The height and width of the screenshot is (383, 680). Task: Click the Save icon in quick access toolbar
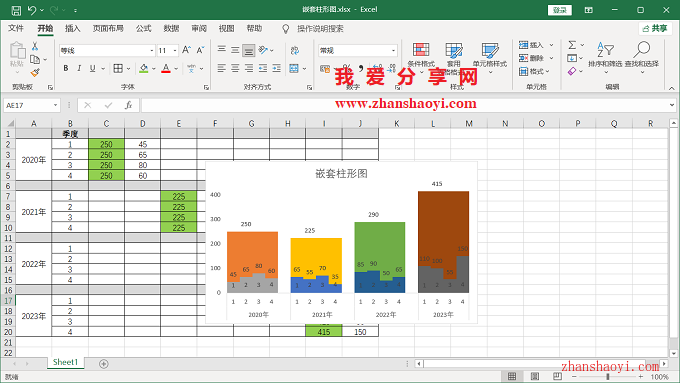[x=16, y=10]
